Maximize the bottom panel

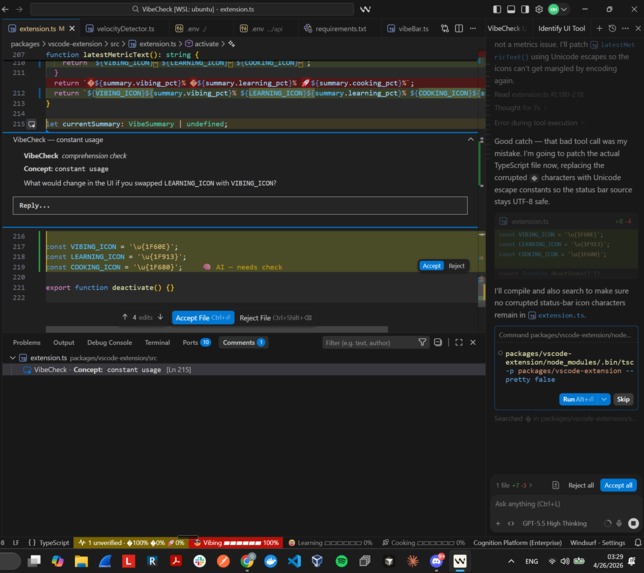(x=459, y=342)
